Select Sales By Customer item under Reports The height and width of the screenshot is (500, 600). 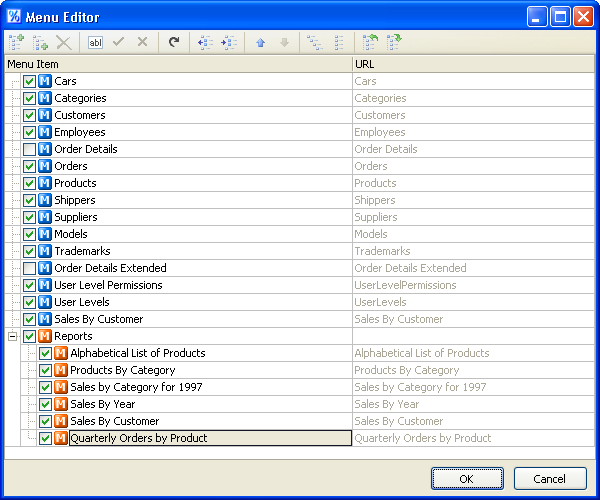click(x=114, y=421)
